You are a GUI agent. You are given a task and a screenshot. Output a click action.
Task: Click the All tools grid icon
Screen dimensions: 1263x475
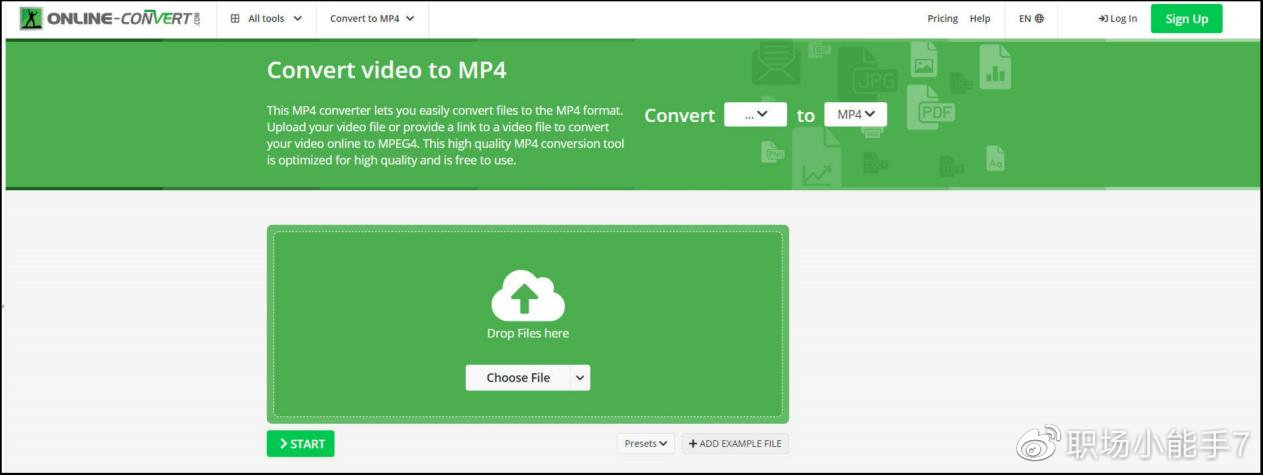pos(235,18)
